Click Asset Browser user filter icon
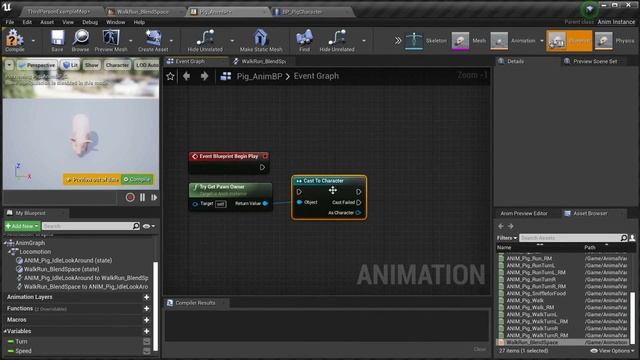Viewport: 640px width, 360px height. [x=632, y=238]
